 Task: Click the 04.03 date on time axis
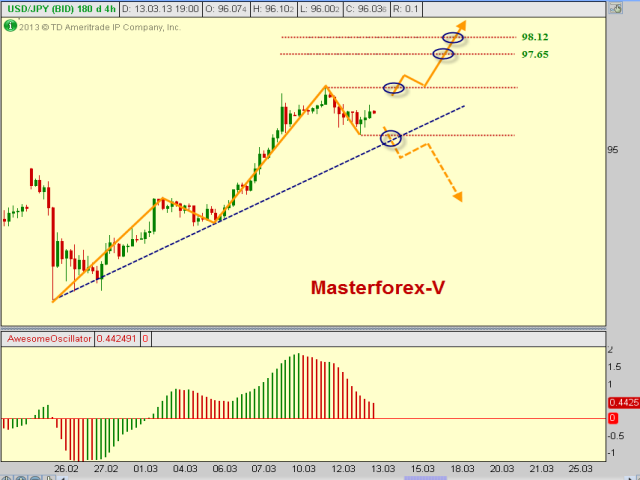pos(185,469)
